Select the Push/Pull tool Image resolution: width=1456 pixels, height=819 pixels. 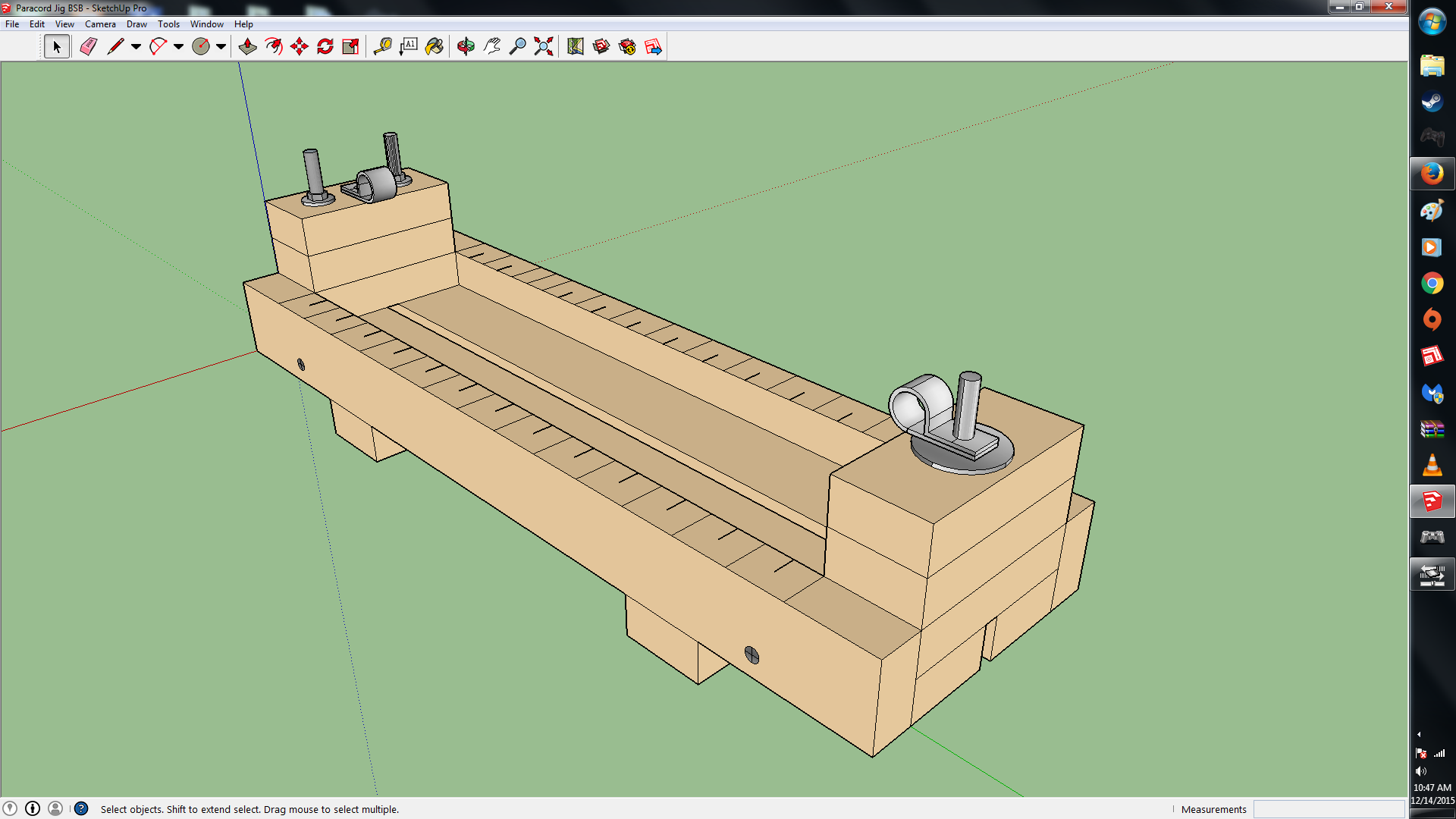click(247, 47)
